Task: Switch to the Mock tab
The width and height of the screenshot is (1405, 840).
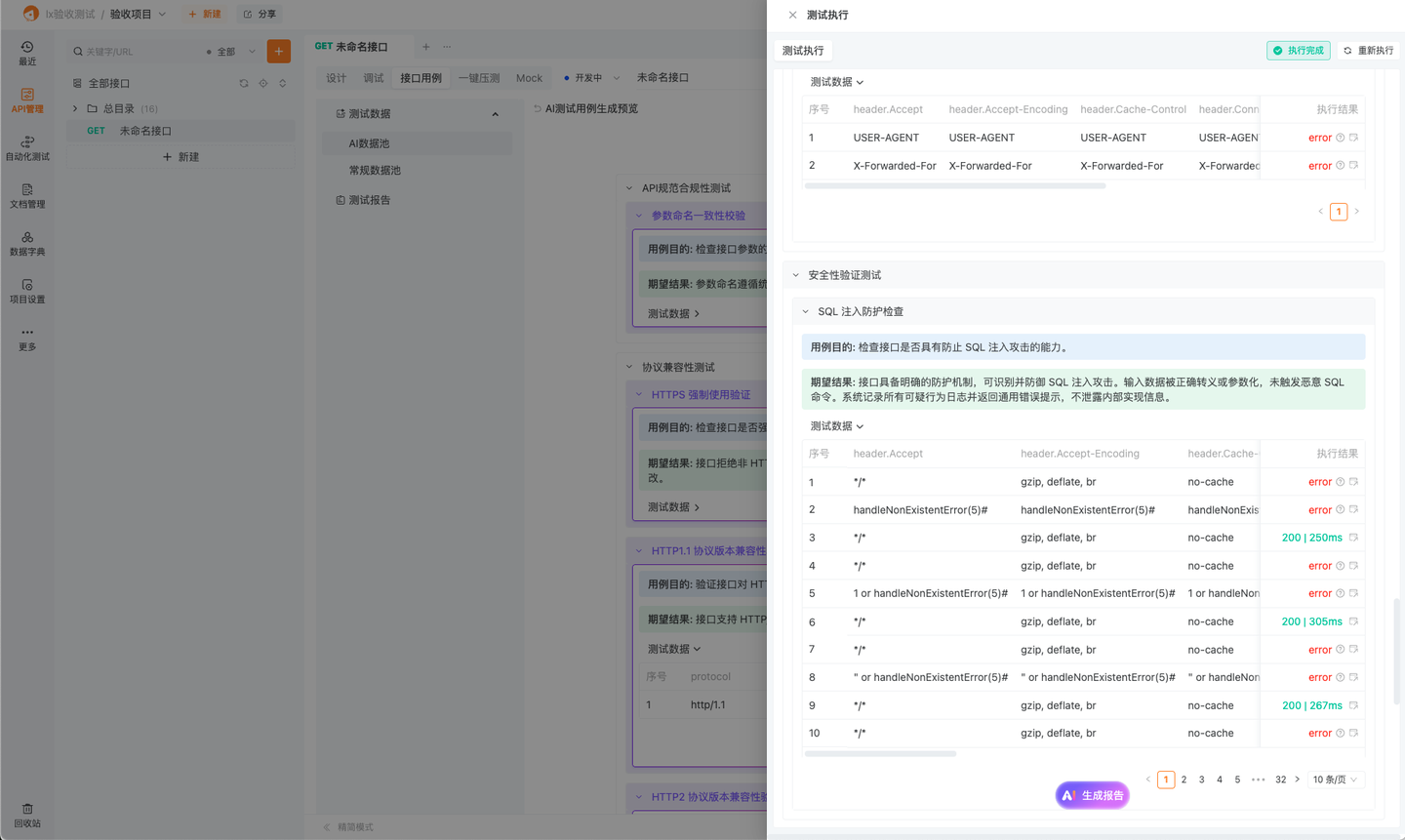Action: point(529,76)
